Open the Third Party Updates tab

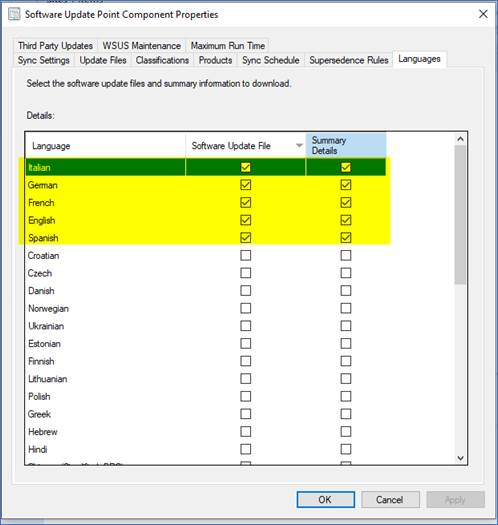tap(55, 46)
